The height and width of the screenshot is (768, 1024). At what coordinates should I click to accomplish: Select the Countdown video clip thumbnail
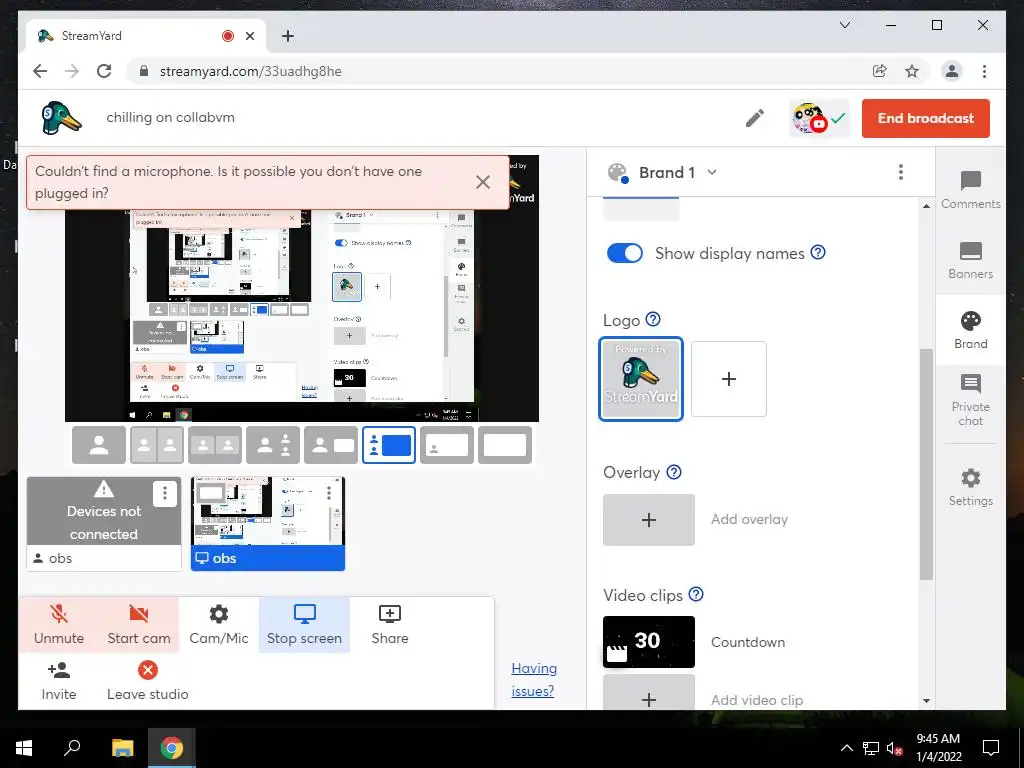[648, 642]
